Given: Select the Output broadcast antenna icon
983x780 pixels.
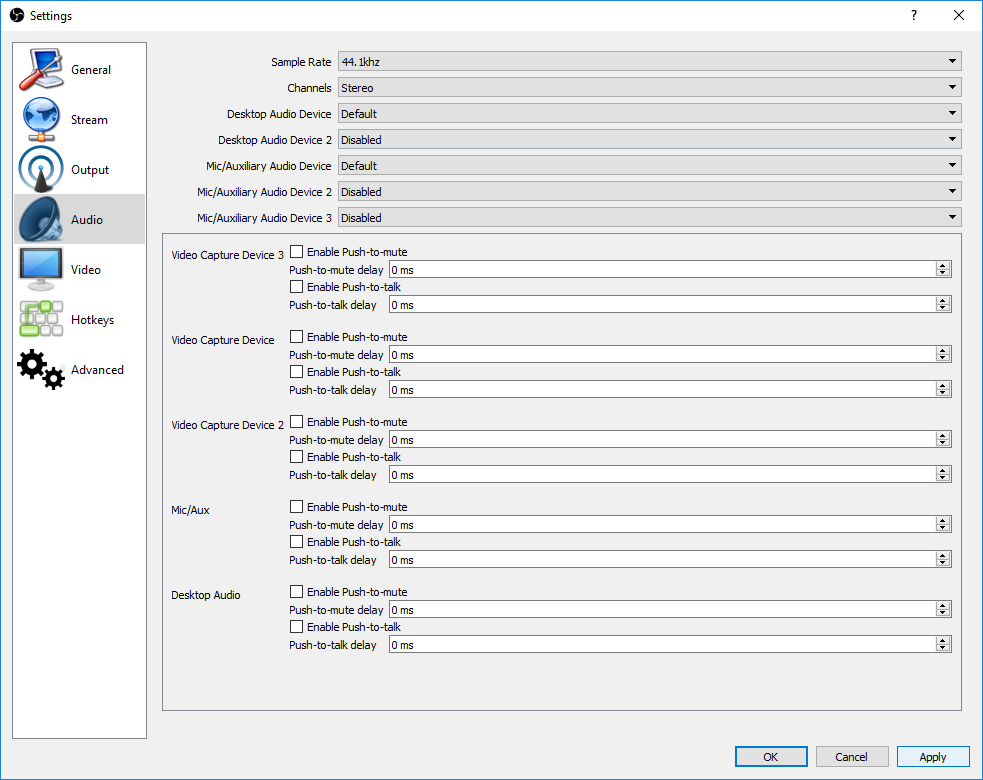Looking at the screenshot, I should pos(41,170).
